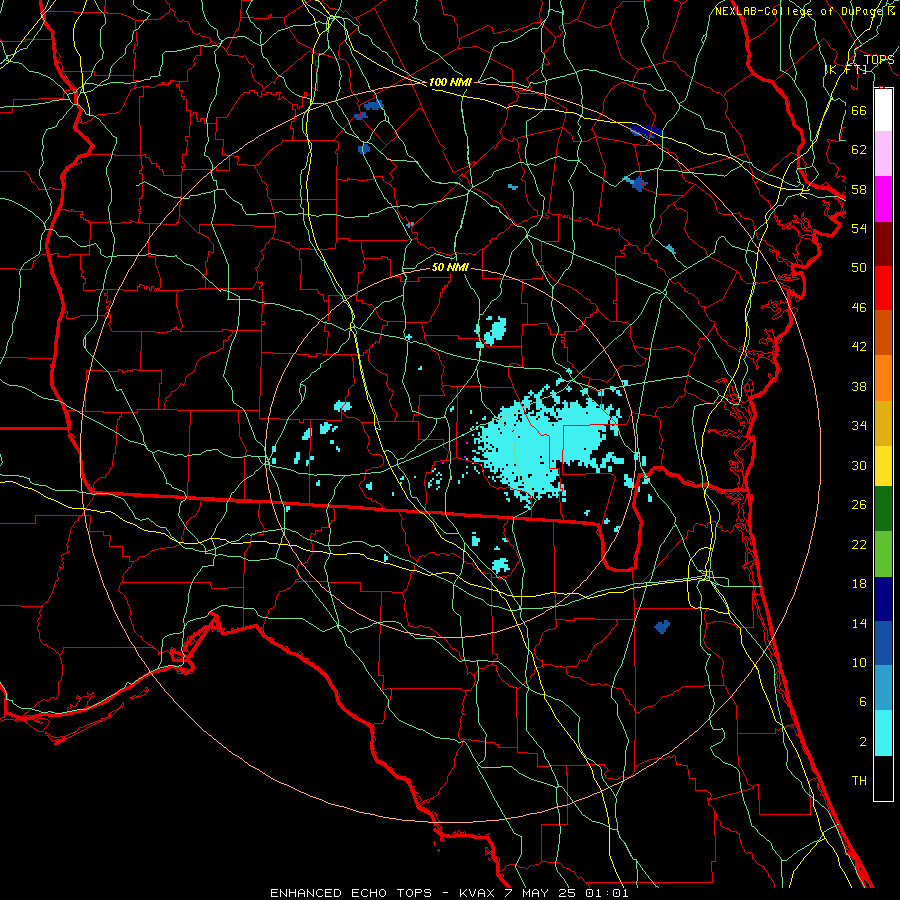Click the 'TOPS' legend heading

879,60
